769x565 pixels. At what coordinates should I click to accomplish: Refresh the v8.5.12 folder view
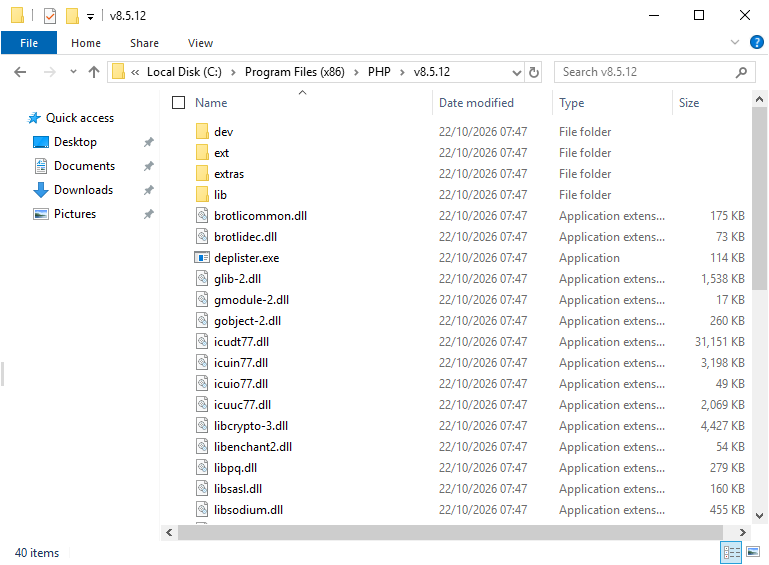tap(534, 73)
